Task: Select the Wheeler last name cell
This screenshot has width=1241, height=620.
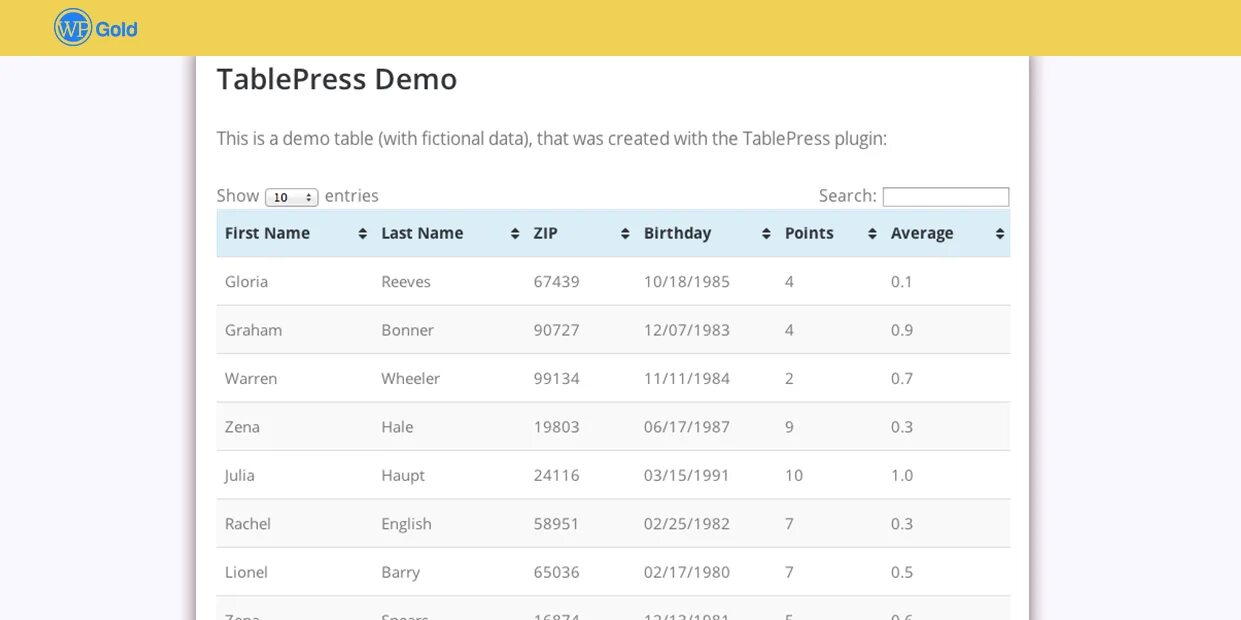Action: click(x=410, y=379)
